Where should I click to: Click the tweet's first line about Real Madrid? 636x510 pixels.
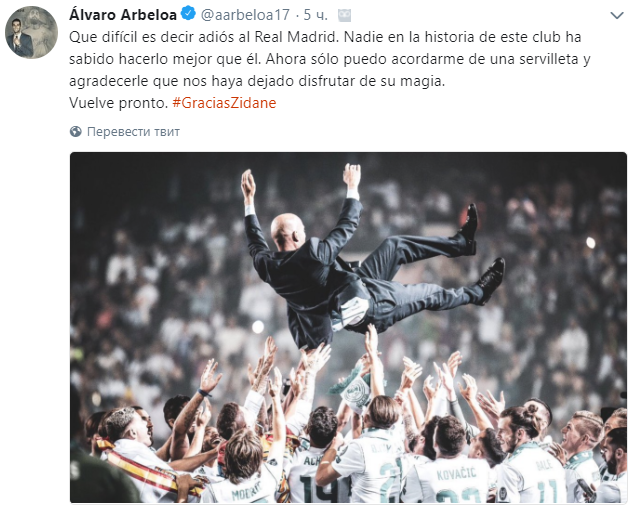tap(325, 37)
